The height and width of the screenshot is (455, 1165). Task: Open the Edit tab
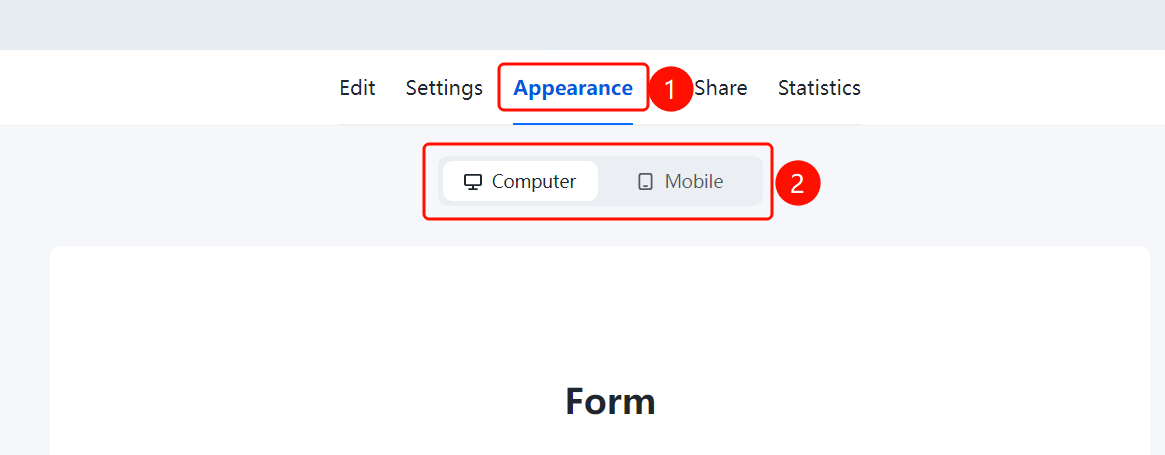tap(357, 88)
